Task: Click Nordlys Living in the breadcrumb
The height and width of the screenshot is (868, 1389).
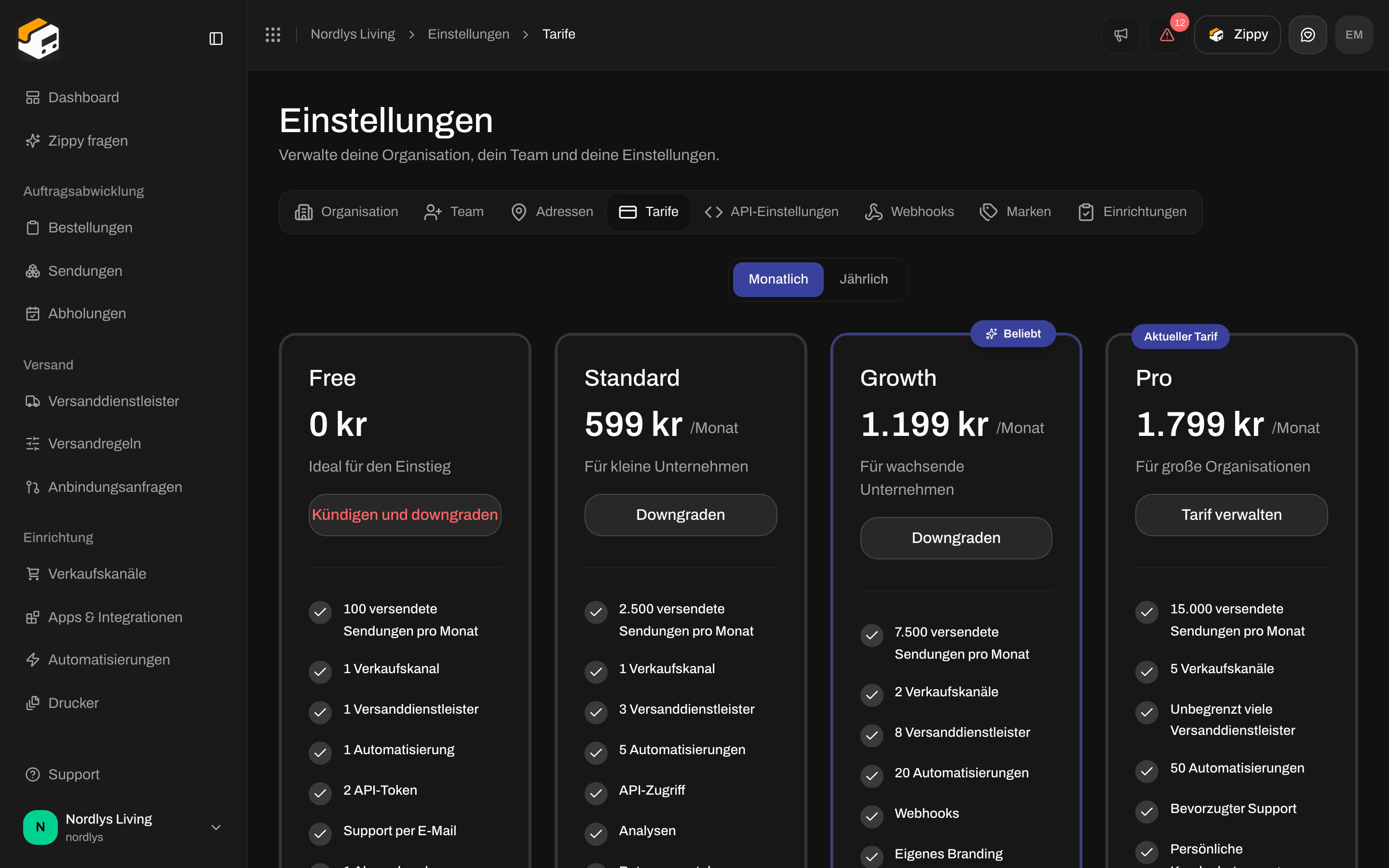Action: tap(353, 34)
